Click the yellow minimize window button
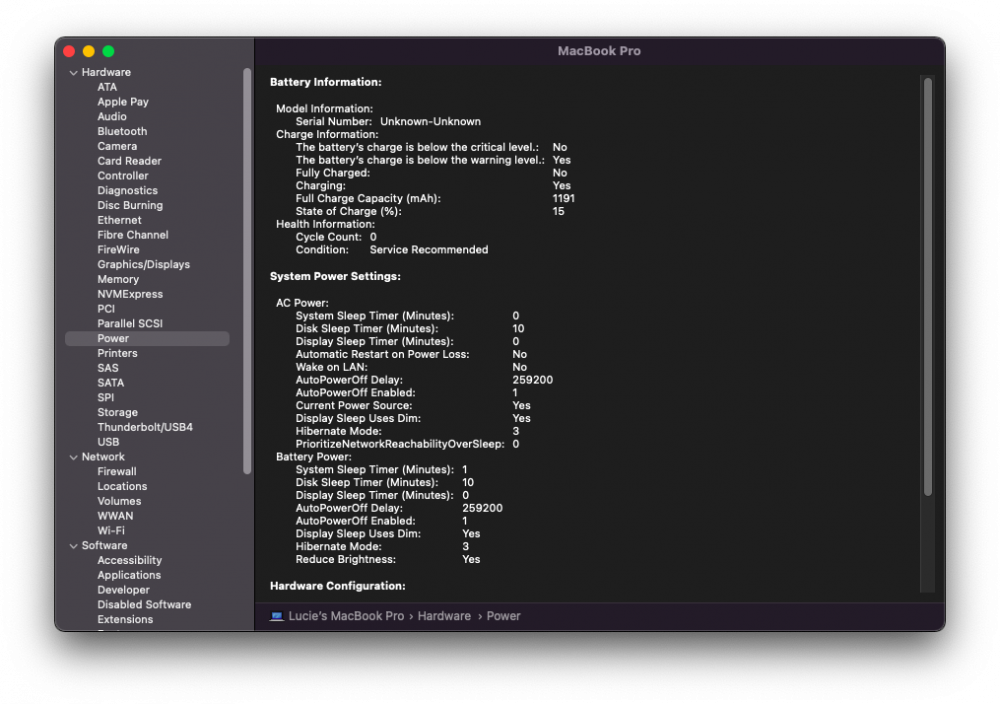 click(x=89, y=51)
